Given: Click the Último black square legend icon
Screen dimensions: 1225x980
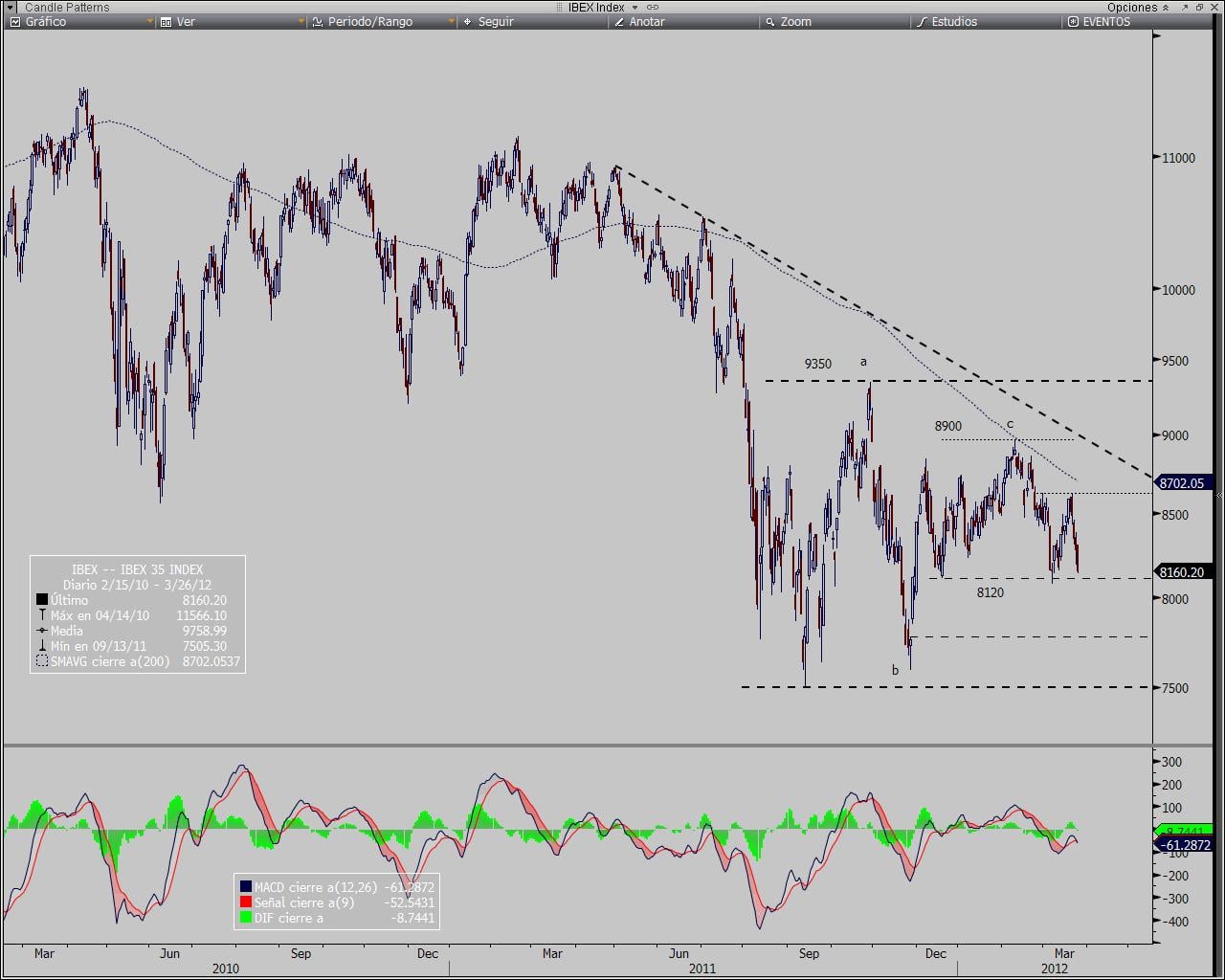Looking at the screenshot, I should [x=42, y=600].
